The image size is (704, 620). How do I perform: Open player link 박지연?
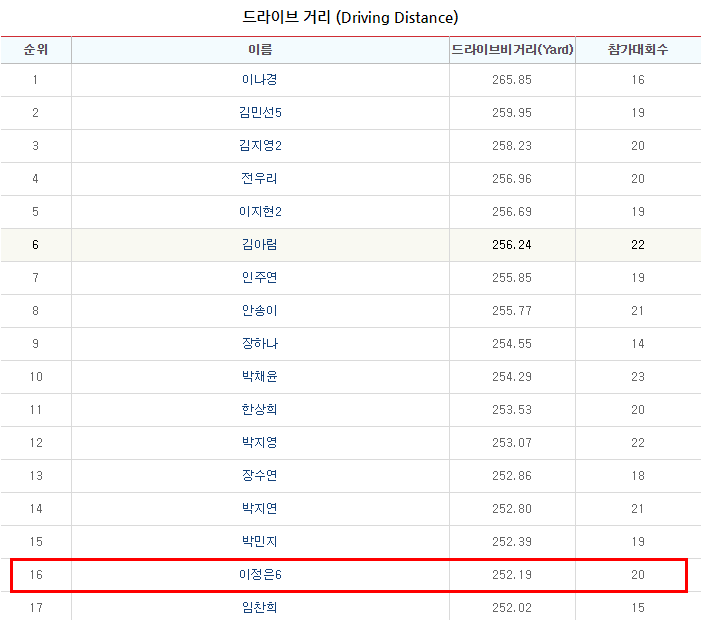pos(260,509)
